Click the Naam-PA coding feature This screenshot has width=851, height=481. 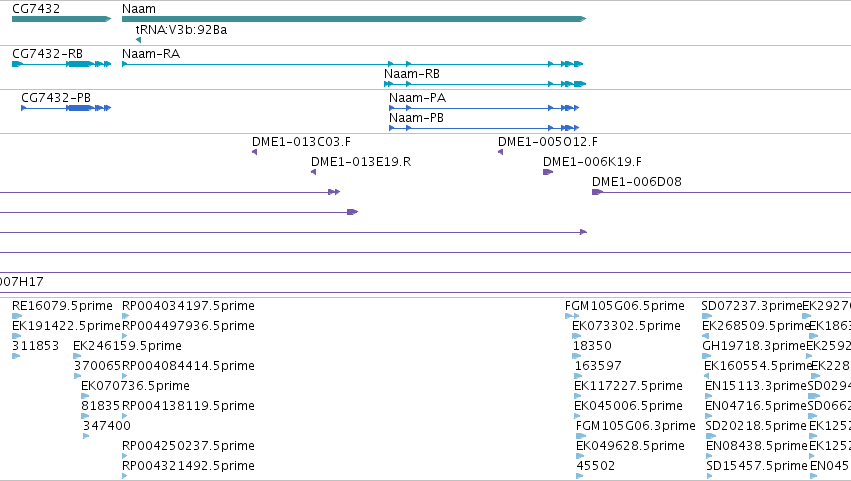484,108
